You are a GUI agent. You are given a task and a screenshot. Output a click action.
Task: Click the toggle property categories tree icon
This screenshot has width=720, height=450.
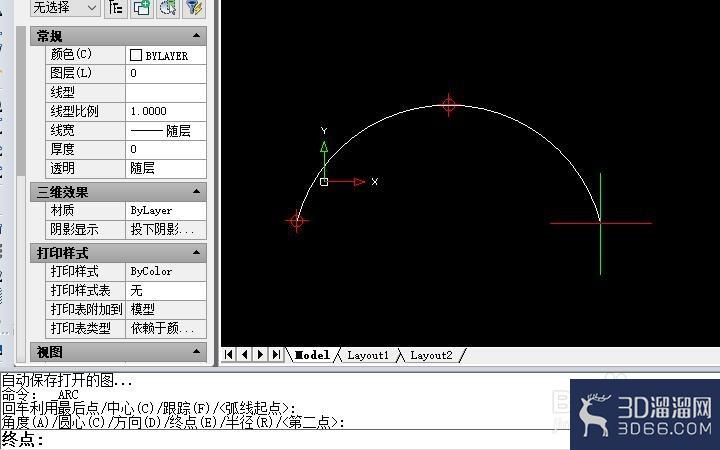(x=116, y=8)
